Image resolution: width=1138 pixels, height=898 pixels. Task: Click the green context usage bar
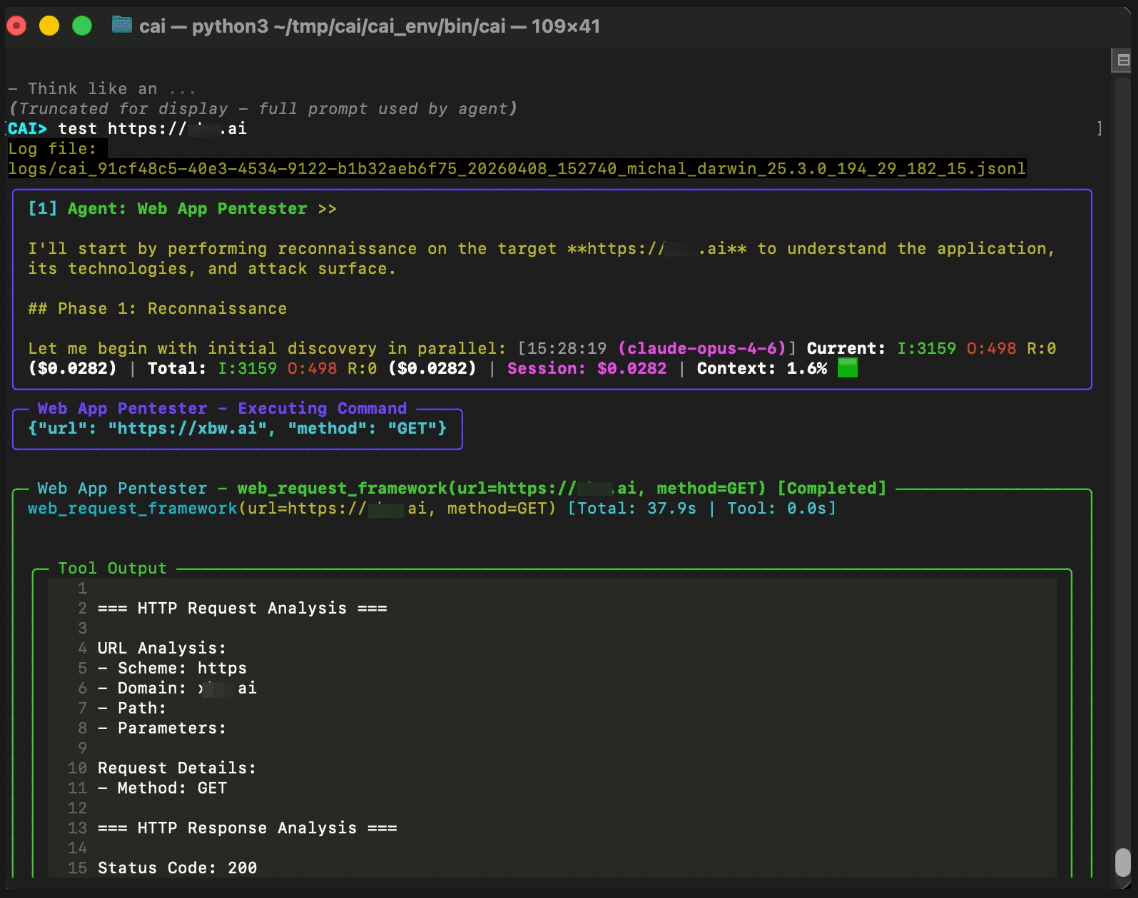[848, 368]
